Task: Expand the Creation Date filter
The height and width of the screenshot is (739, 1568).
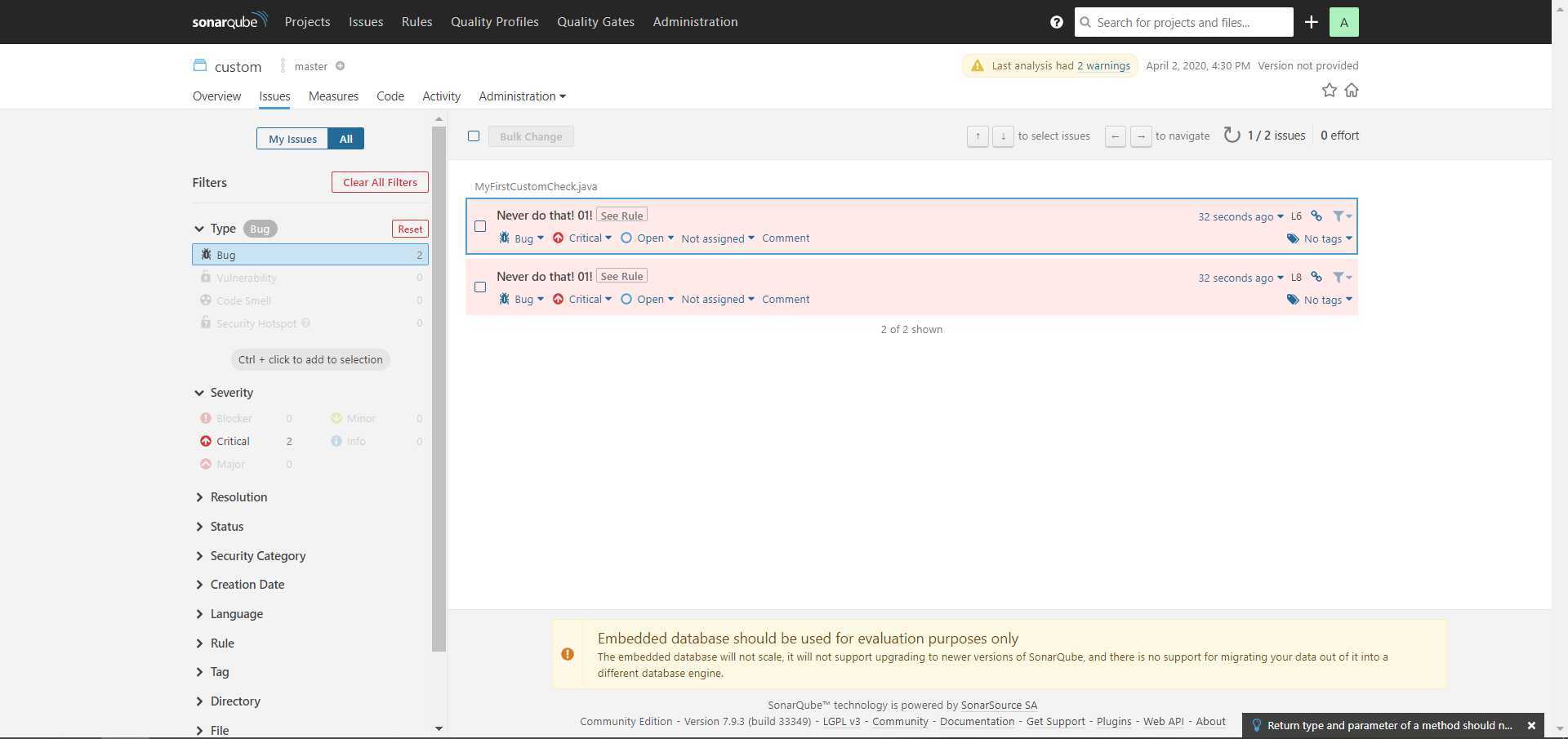Action: tap(239, 585)
